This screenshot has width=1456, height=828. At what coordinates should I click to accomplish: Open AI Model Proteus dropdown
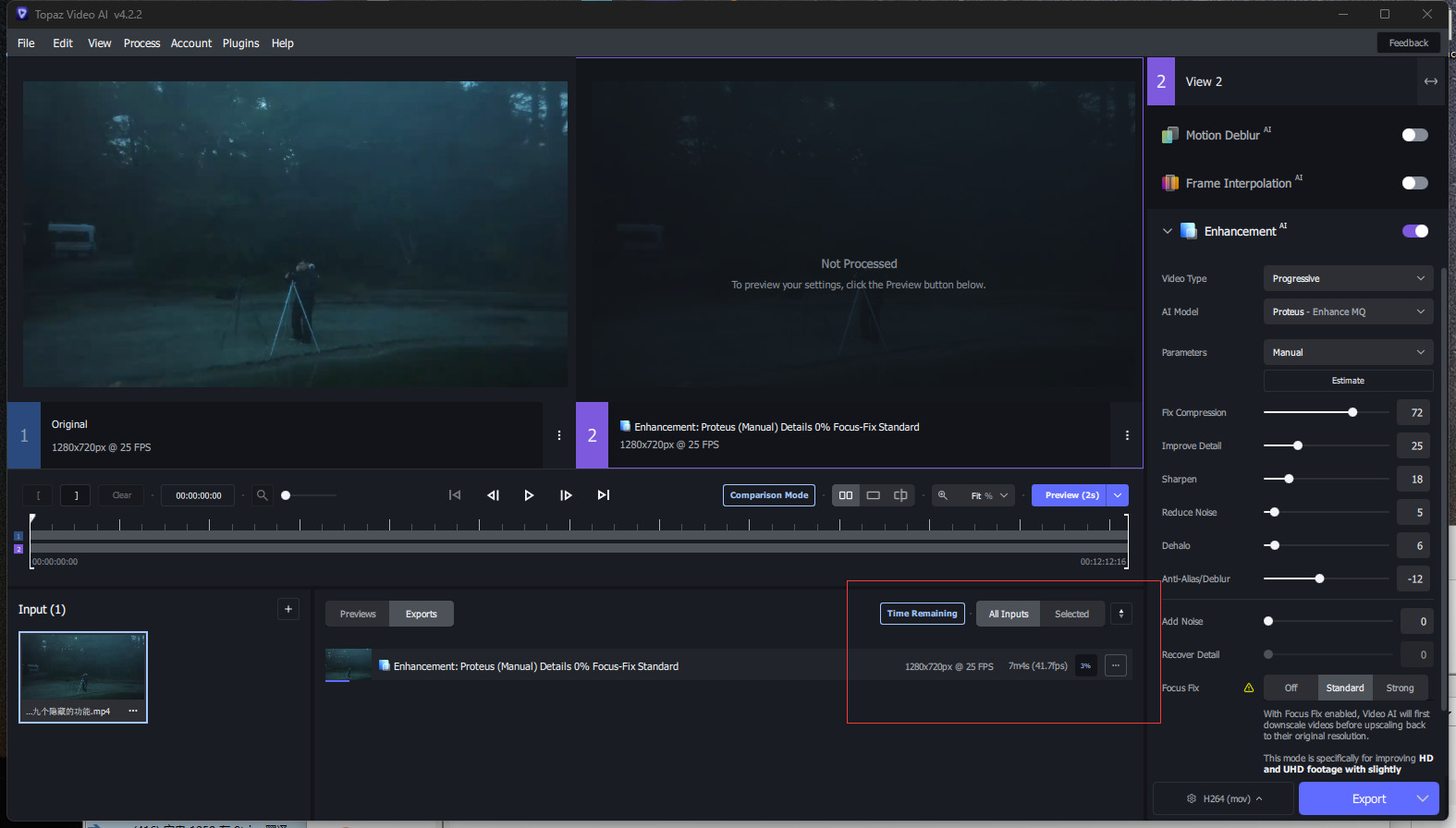[x=1348, y=311]
